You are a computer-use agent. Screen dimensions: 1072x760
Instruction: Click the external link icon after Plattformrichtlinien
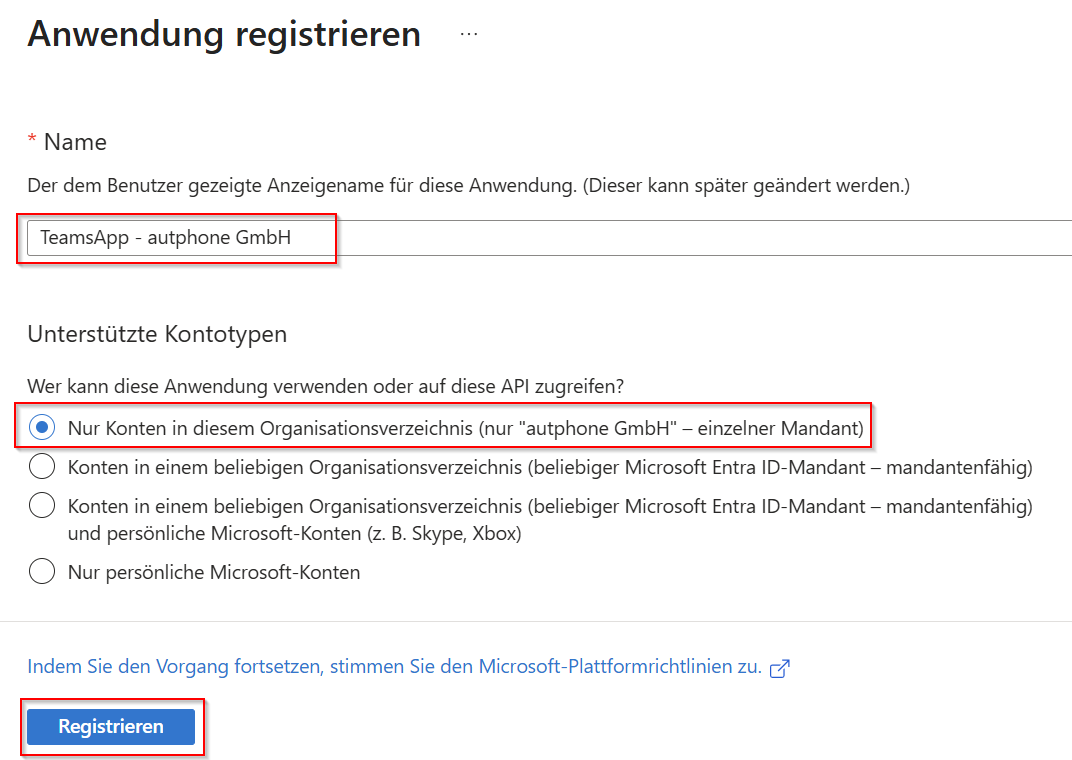click(x=780, y=667)
